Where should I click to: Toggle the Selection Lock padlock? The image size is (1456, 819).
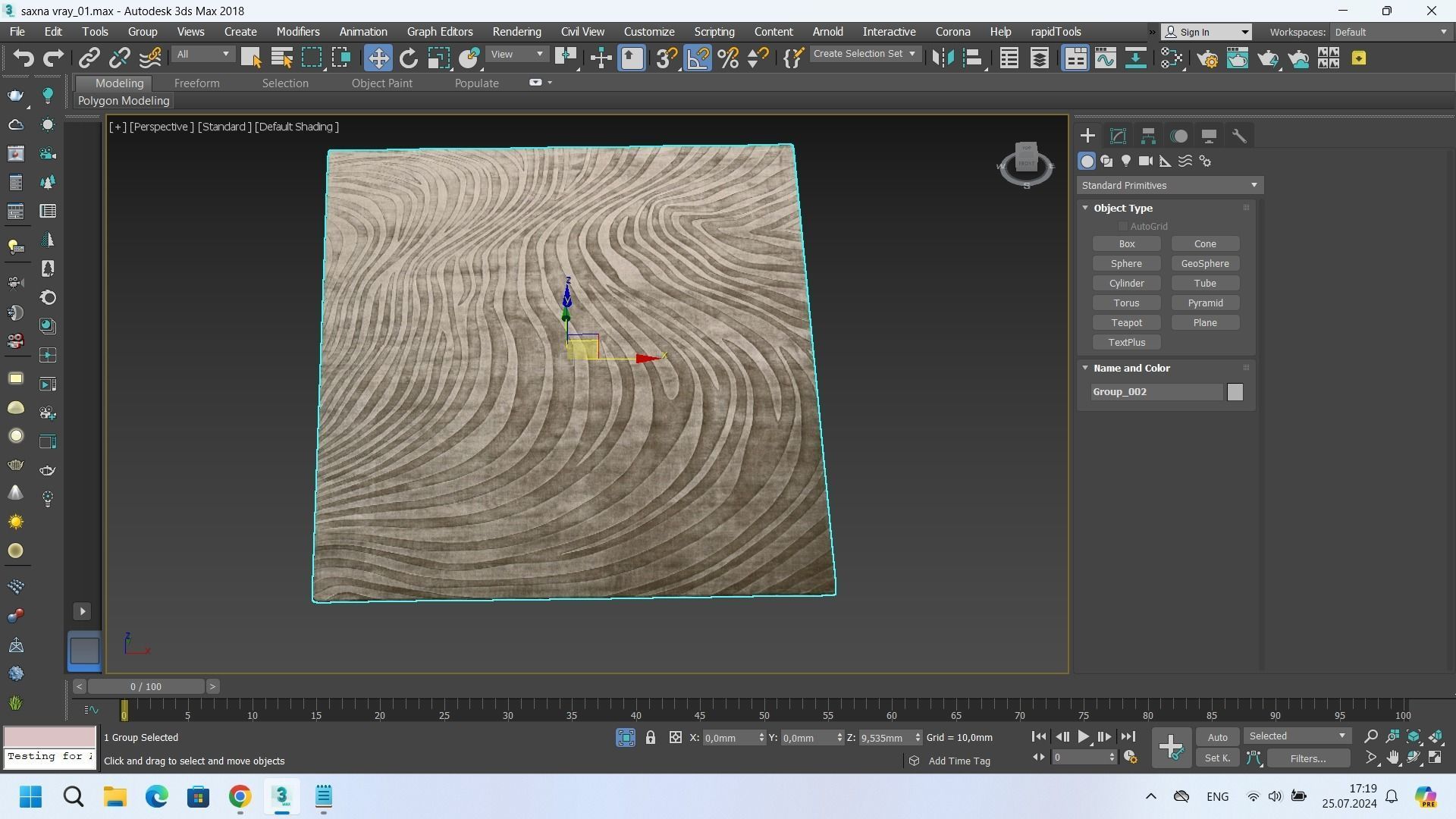[x=651, y=737]
